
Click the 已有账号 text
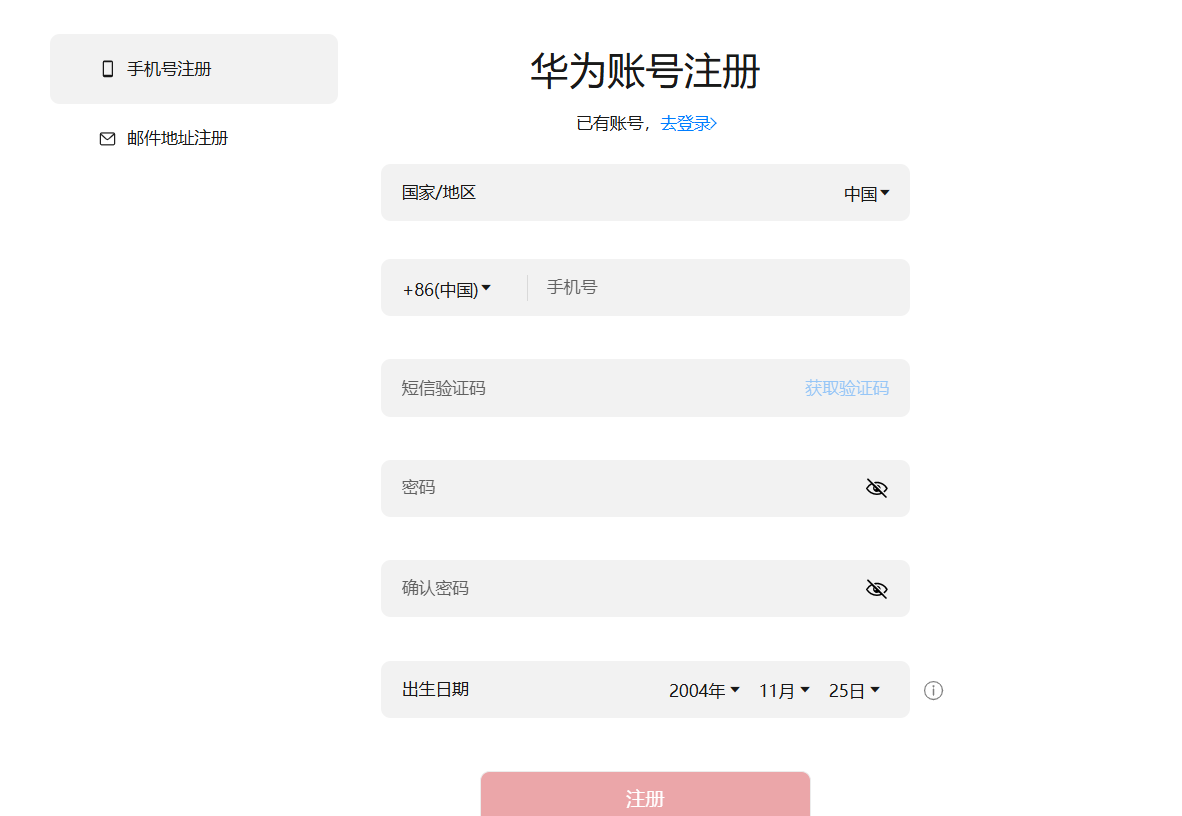610,123
